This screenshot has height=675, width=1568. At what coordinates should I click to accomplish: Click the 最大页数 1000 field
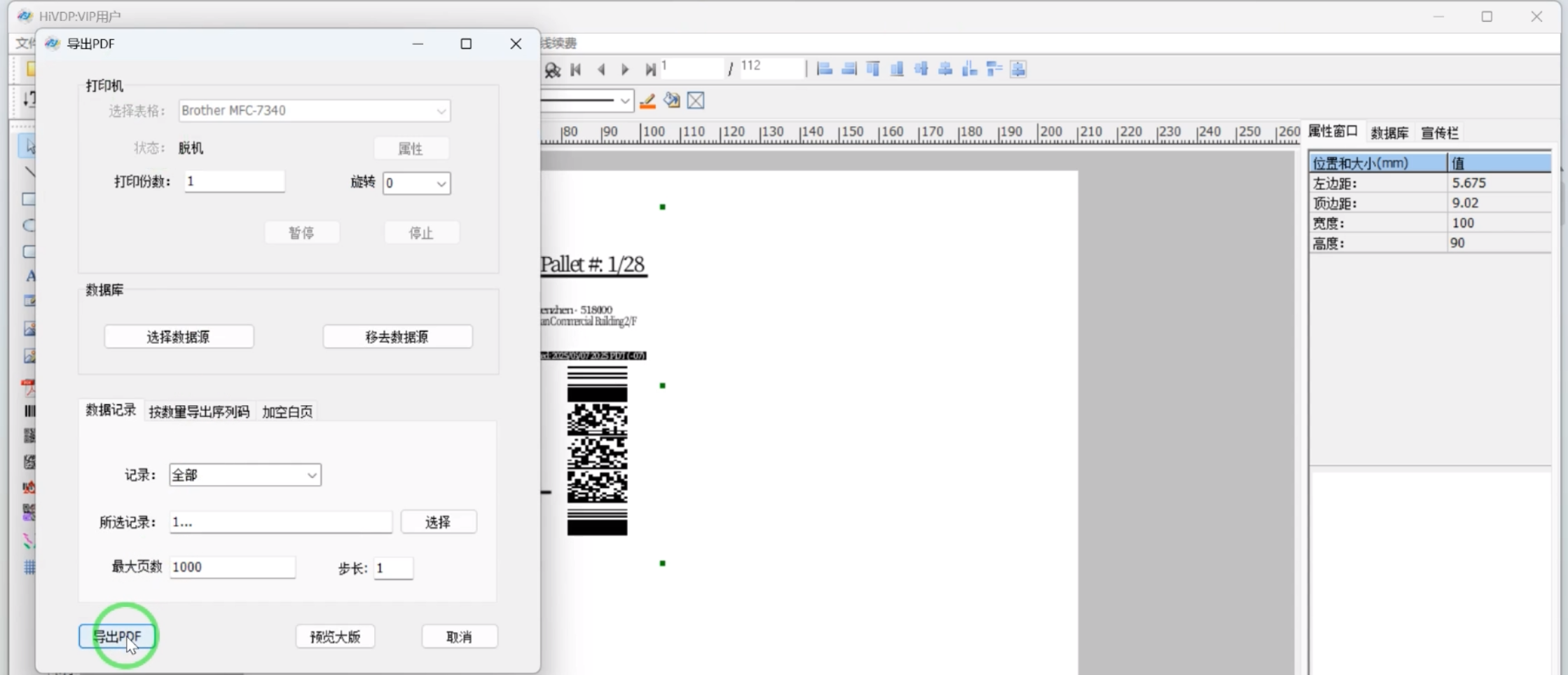(233, 567)
